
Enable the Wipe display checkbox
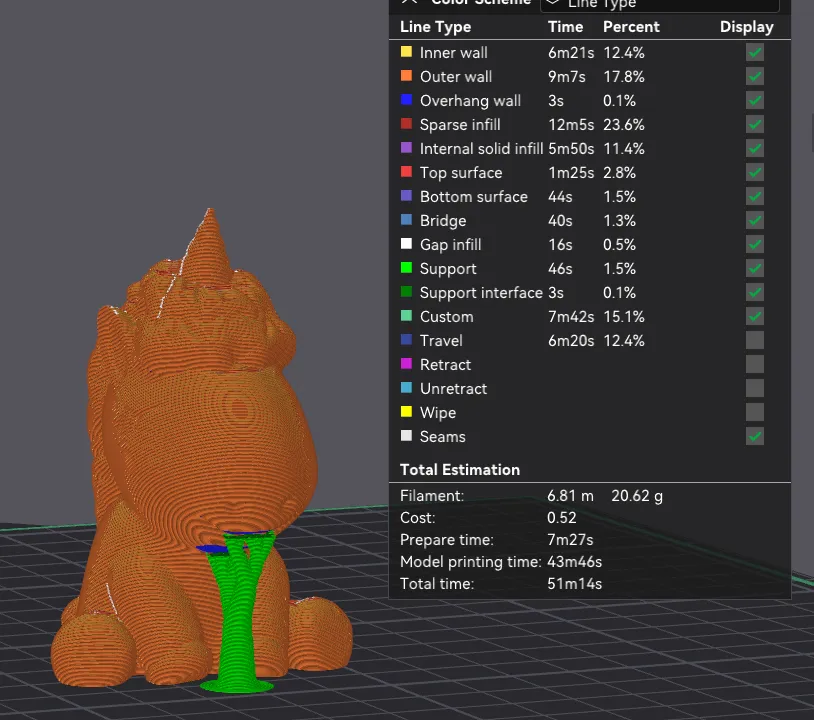[x=755, y=412]
